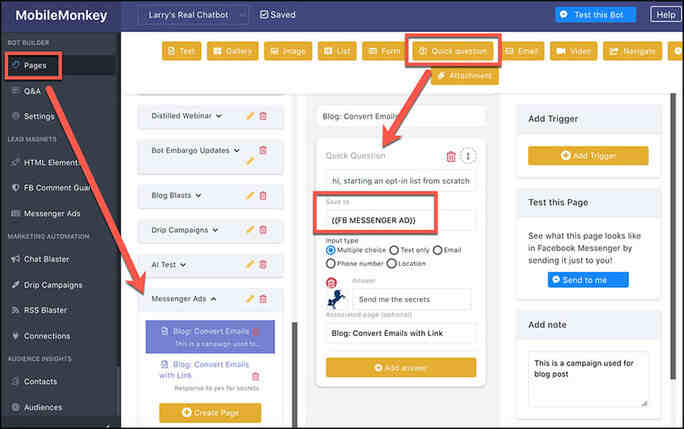Open the Help button

click(666, 15)
